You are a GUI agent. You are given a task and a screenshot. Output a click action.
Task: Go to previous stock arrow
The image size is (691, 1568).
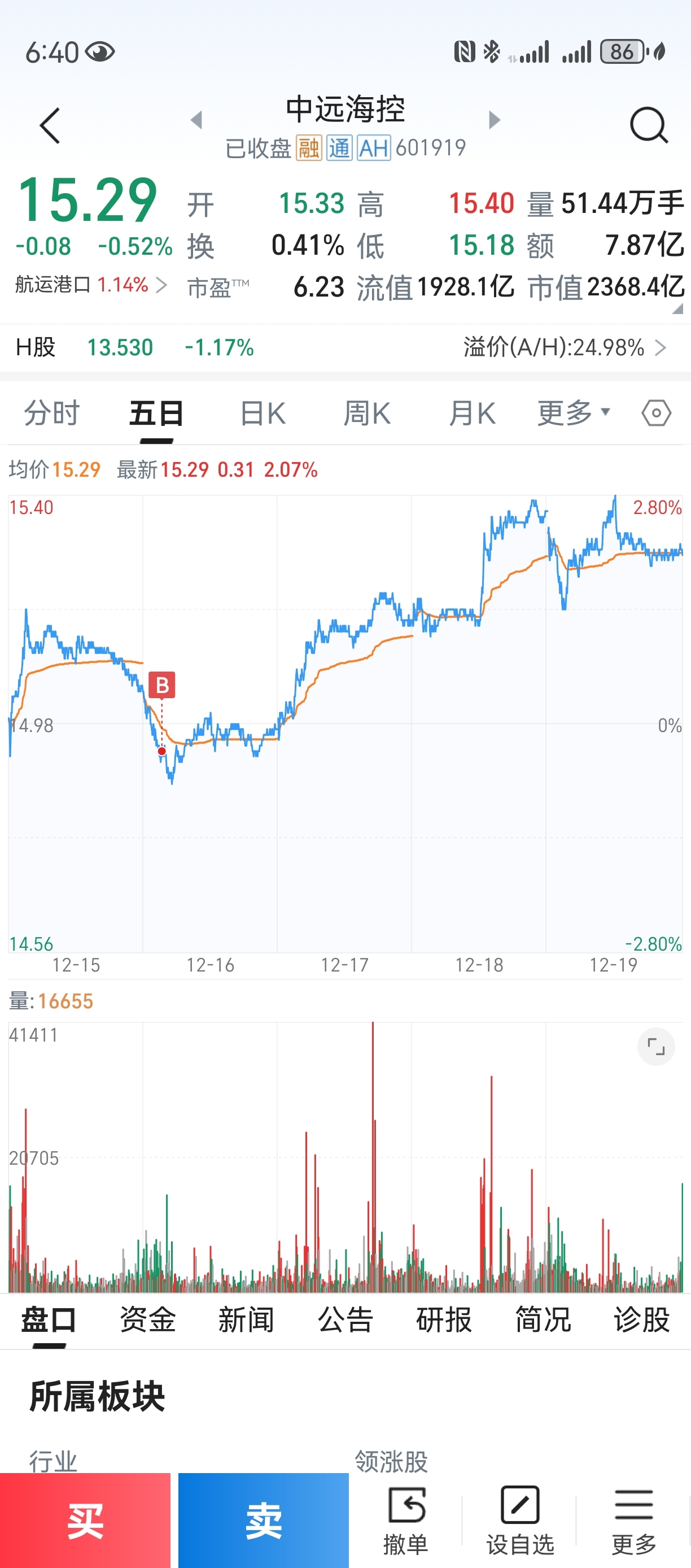[196, 120]
